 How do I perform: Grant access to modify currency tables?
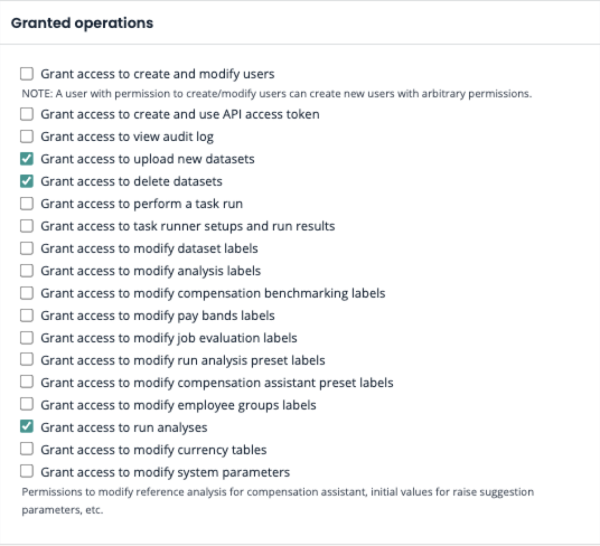pos(27,450)
